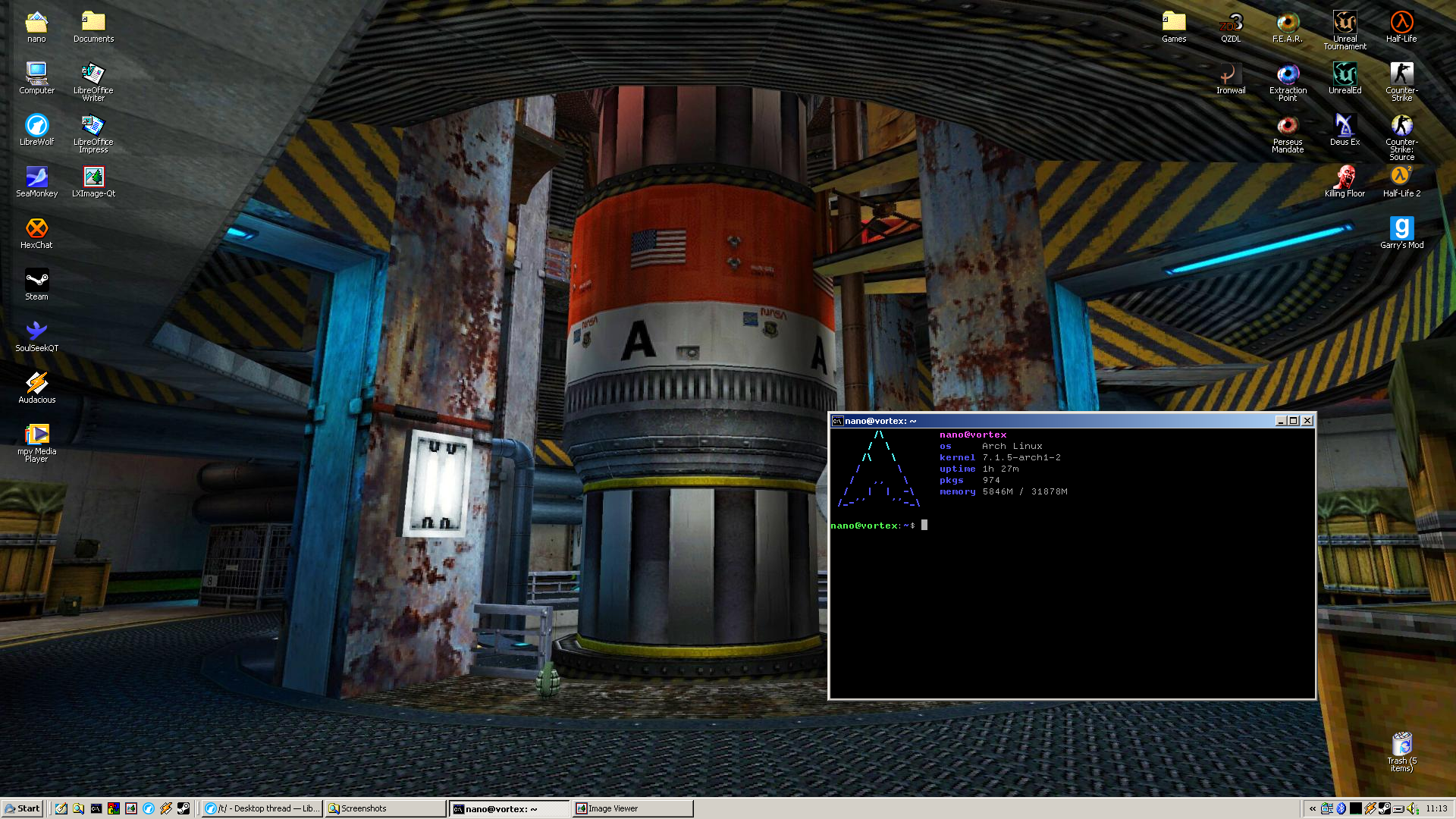Select the Steam desktop icon
This screenshot has height=819, width=1456.
click(x=36, y=285)
